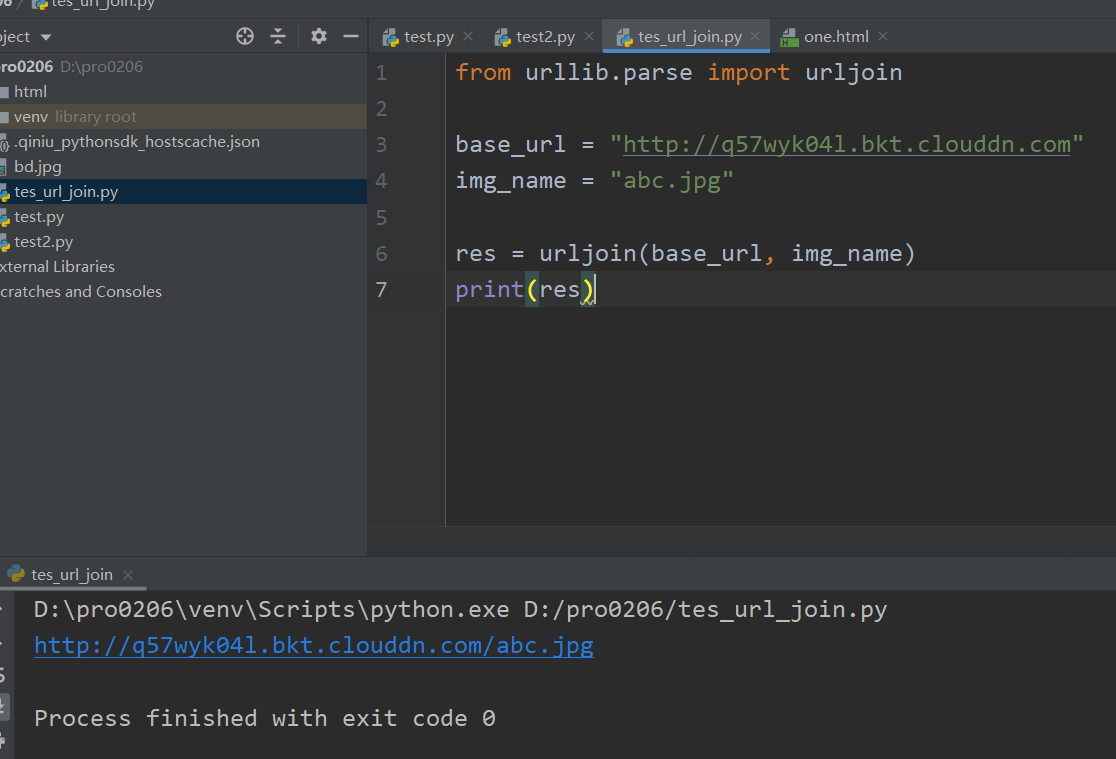Click the locate current file target icon
This screenshot has height=759, width=1116.
[245, 36]
